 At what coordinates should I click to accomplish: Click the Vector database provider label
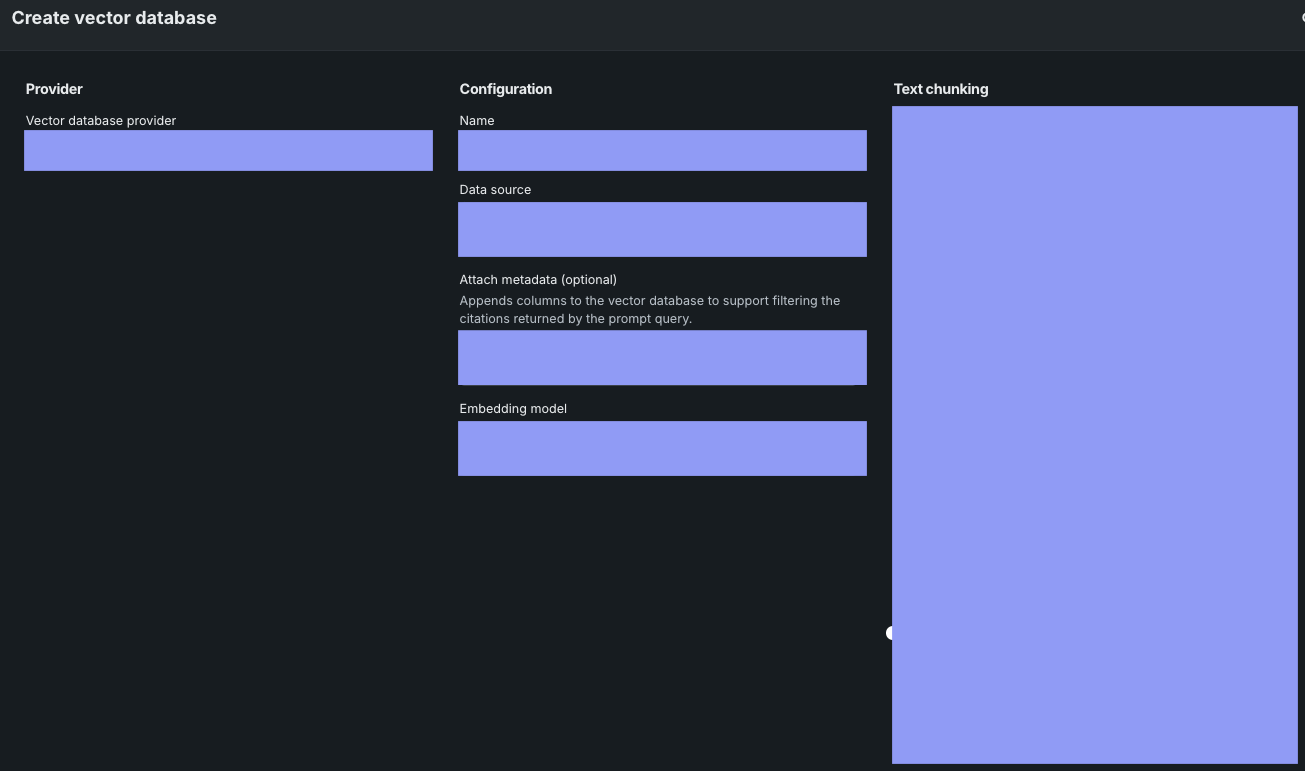[x=101, y=121]
